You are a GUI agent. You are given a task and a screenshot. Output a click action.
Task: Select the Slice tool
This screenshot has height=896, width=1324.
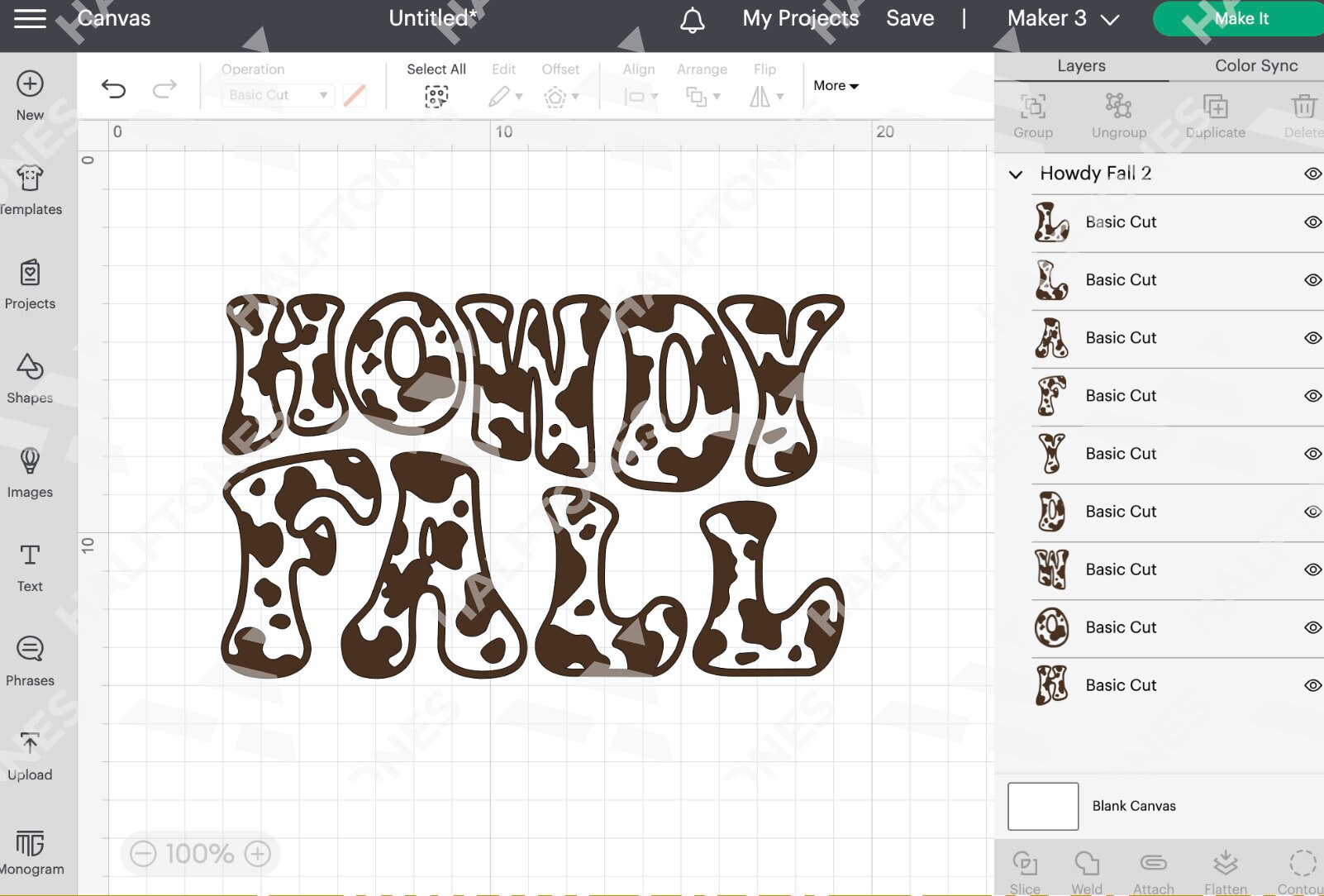point(1025,868)
